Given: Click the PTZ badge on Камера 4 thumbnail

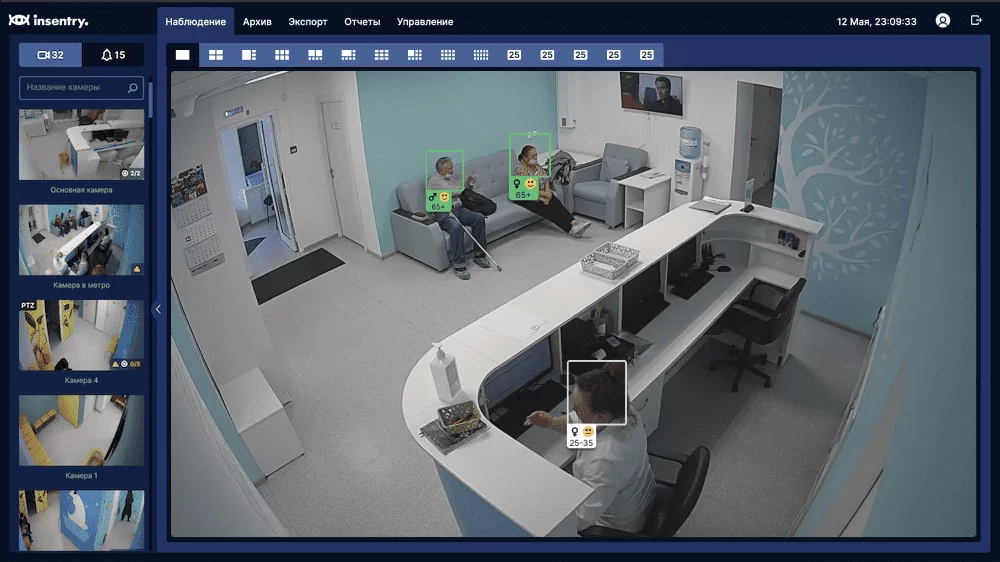Looking at the screenshot, I should point(27,306).
